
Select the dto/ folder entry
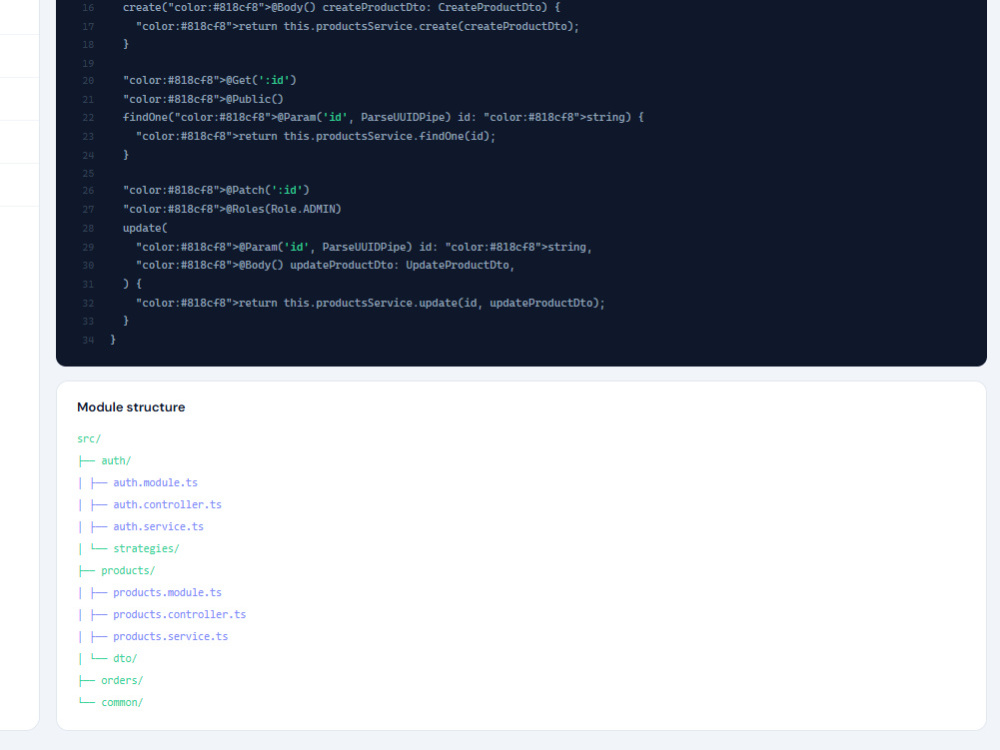[126, 658]
